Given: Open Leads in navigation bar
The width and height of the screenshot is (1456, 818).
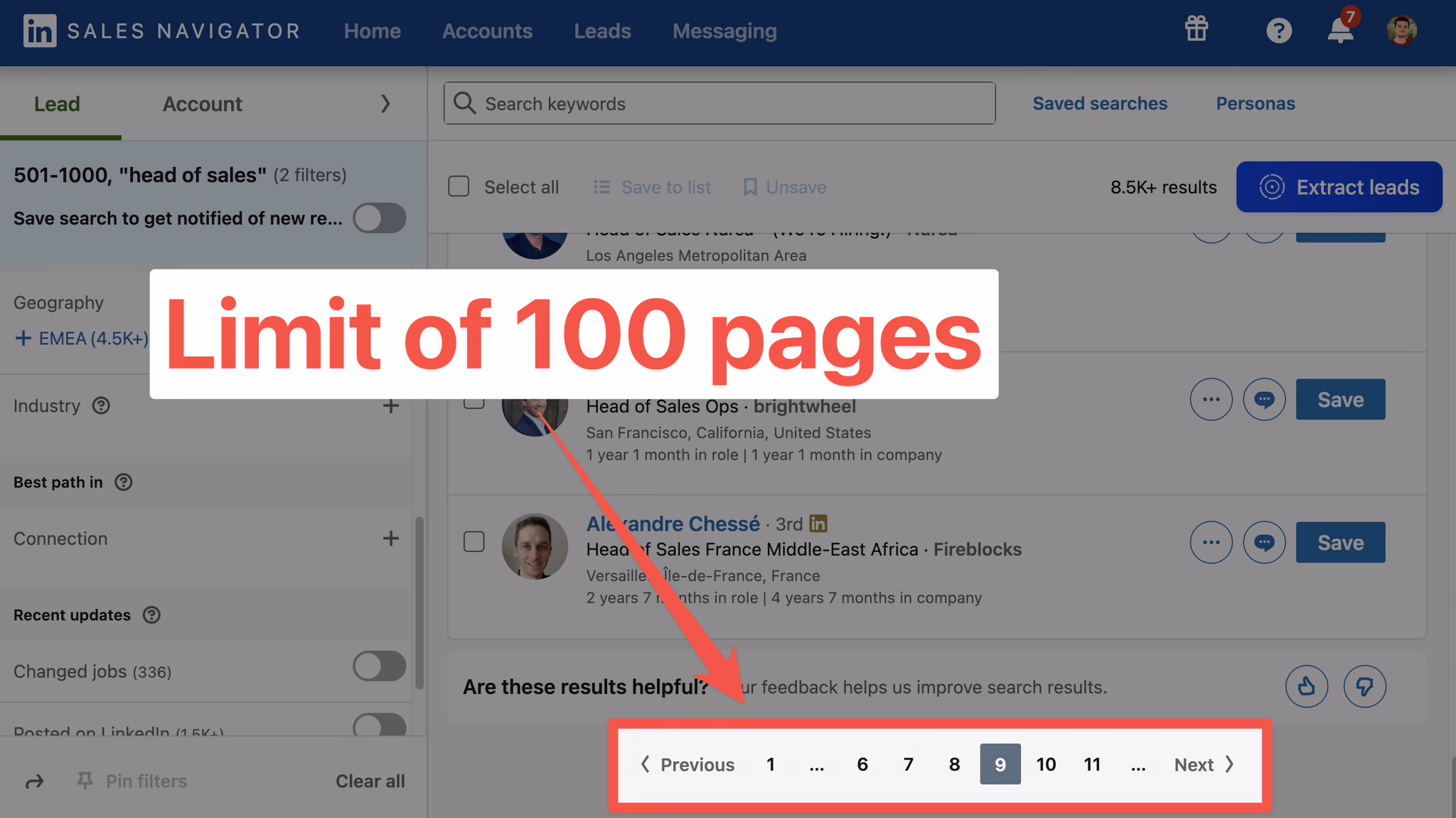Looking at the screenshot, I should click(x=603, y=31).
